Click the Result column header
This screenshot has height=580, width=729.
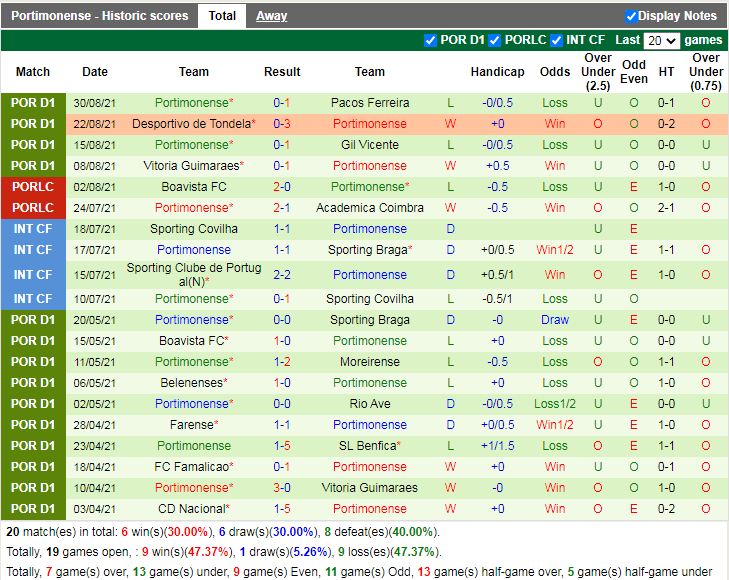click(x=282, y=72)
